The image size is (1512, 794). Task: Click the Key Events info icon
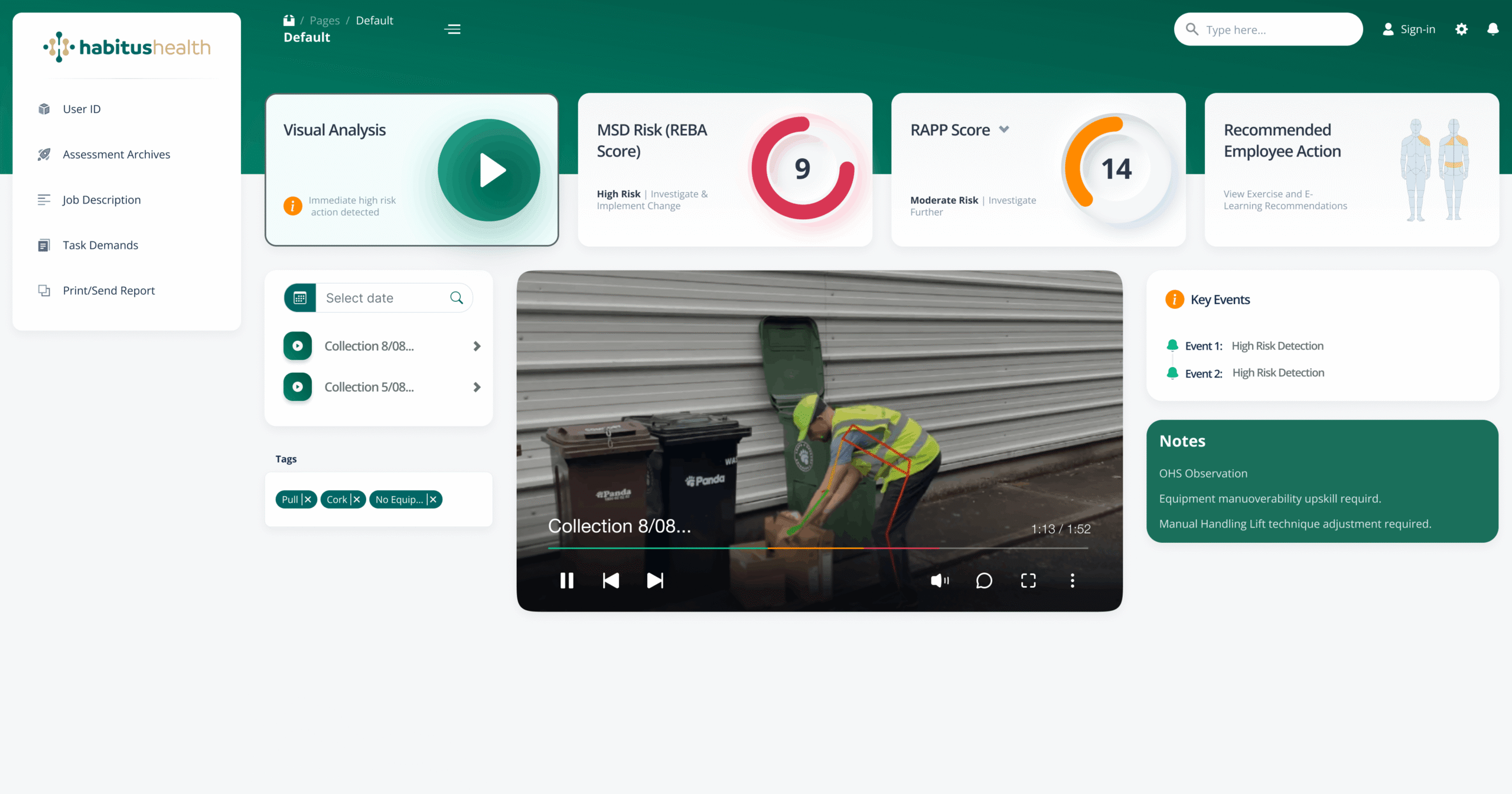click(x=1174, y=300)
